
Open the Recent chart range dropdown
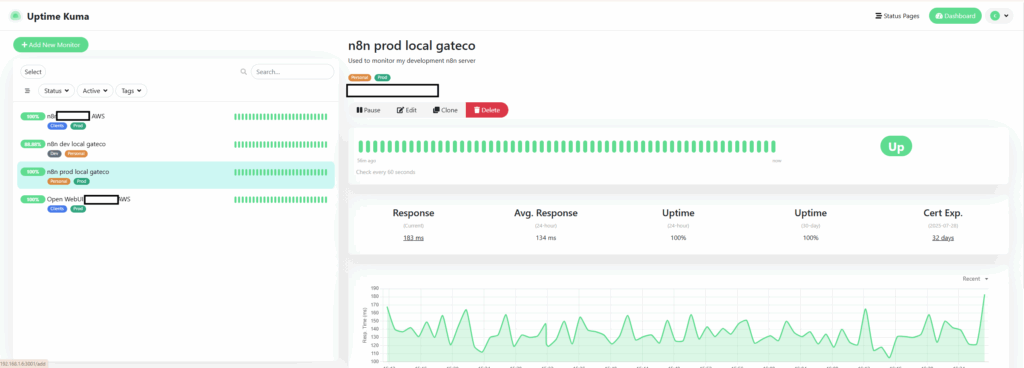click(975, 279)
